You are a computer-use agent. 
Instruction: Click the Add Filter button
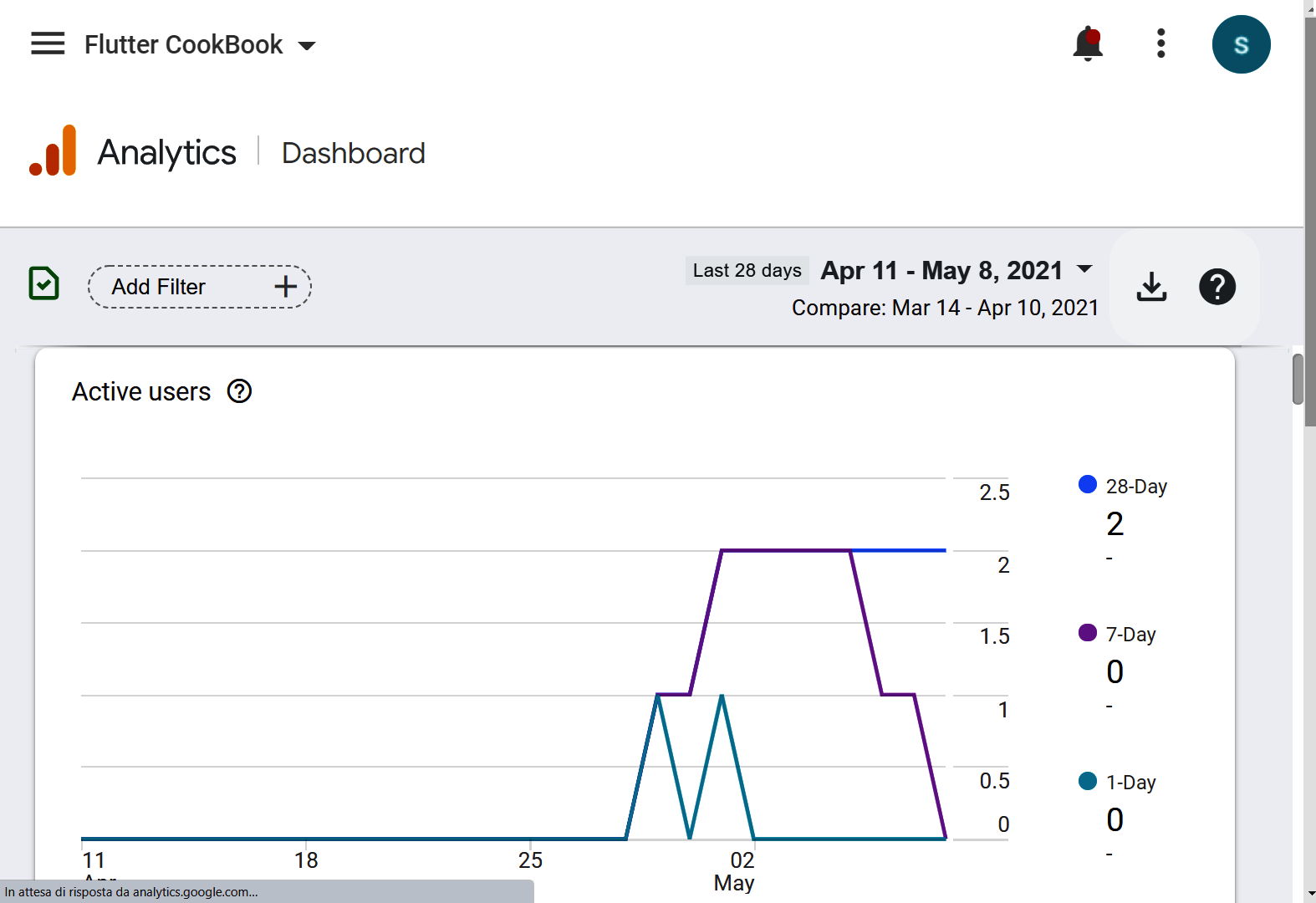(x=200, y=287)
